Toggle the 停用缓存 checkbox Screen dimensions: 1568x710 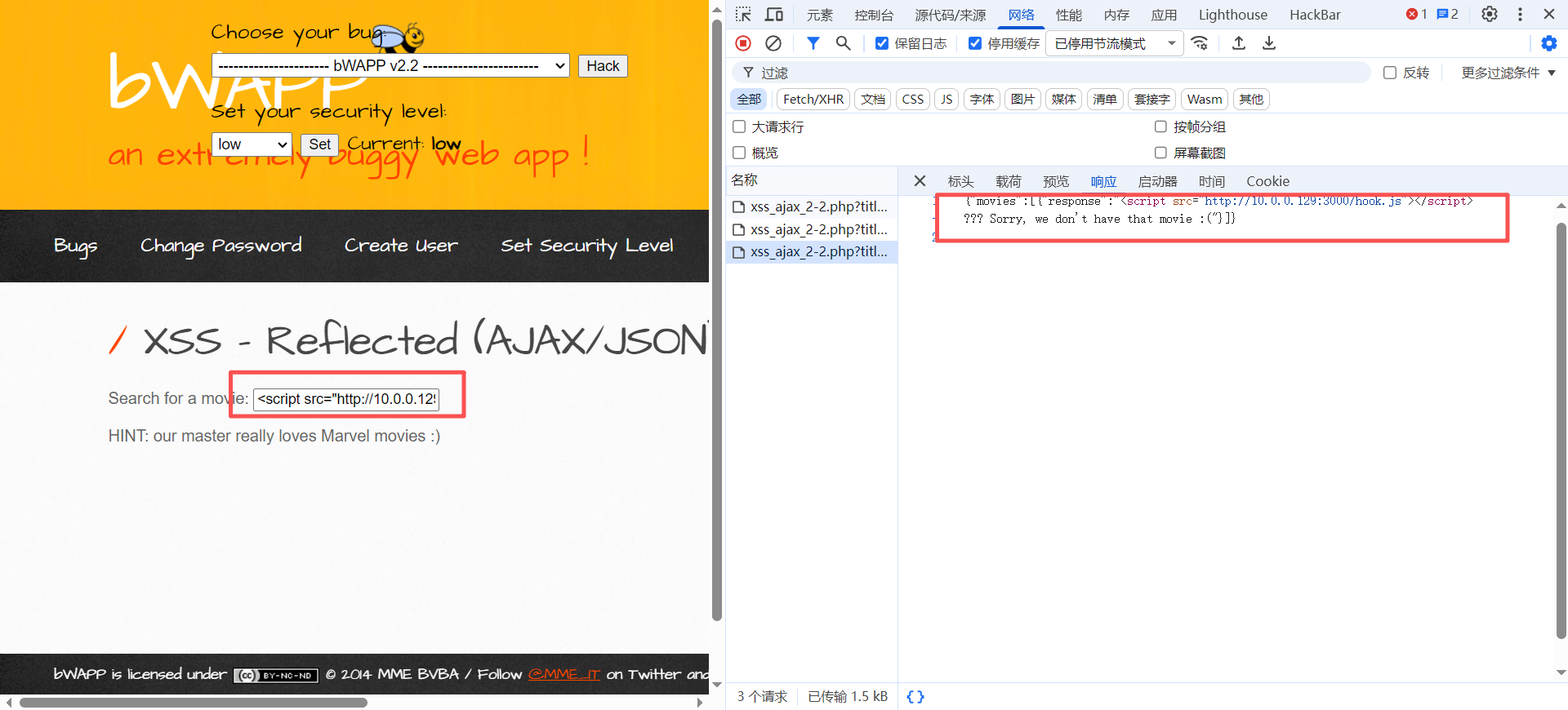[975, 43]
